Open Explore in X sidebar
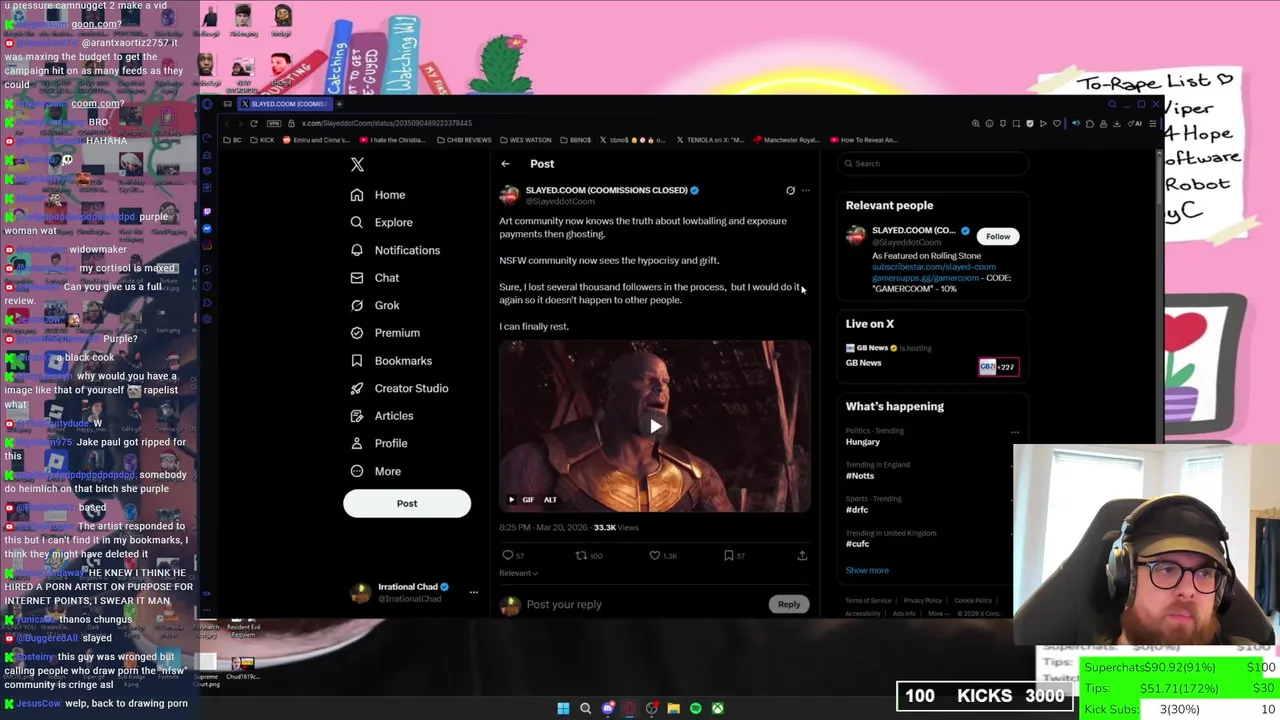 [381, 222]
